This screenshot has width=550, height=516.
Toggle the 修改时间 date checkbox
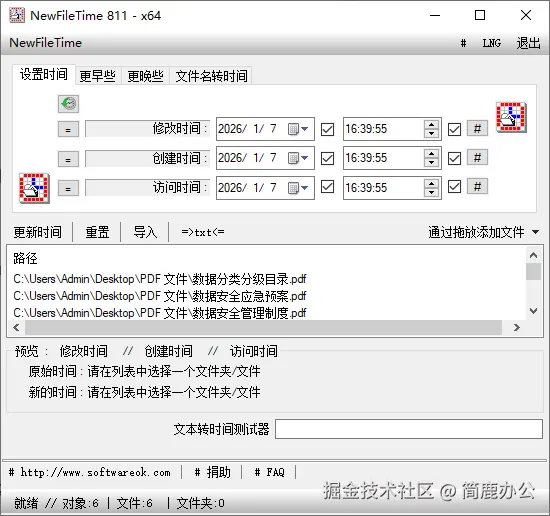coord(327,129)
